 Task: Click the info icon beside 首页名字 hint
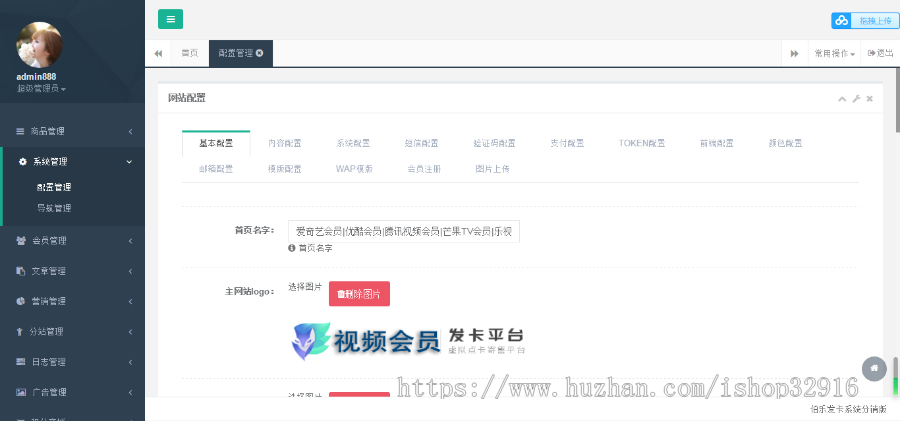tap(292, 248)
